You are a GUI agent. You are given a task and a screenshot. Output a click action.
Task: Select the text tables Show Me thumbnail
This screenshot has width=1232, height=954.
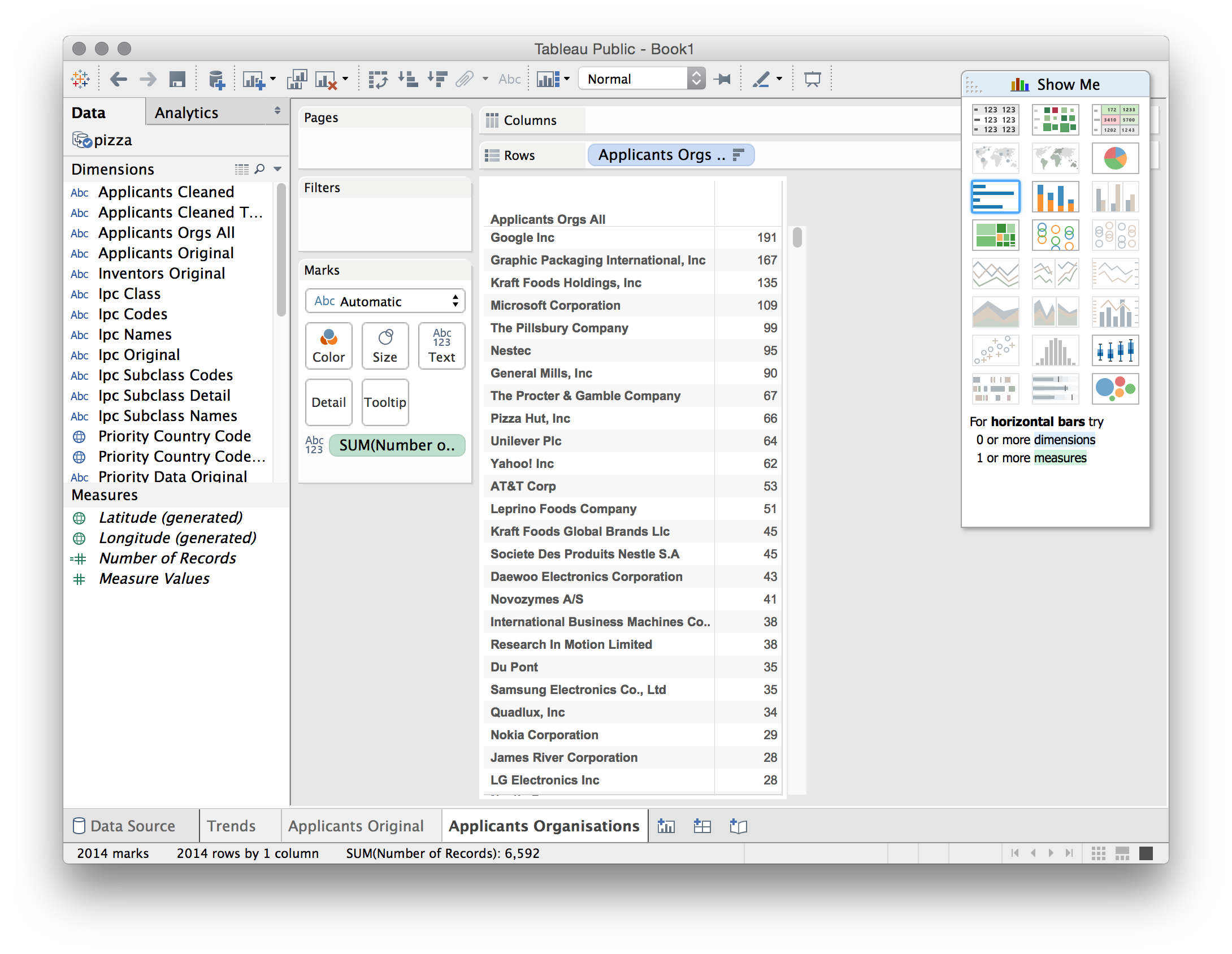[x=995, y=120]
